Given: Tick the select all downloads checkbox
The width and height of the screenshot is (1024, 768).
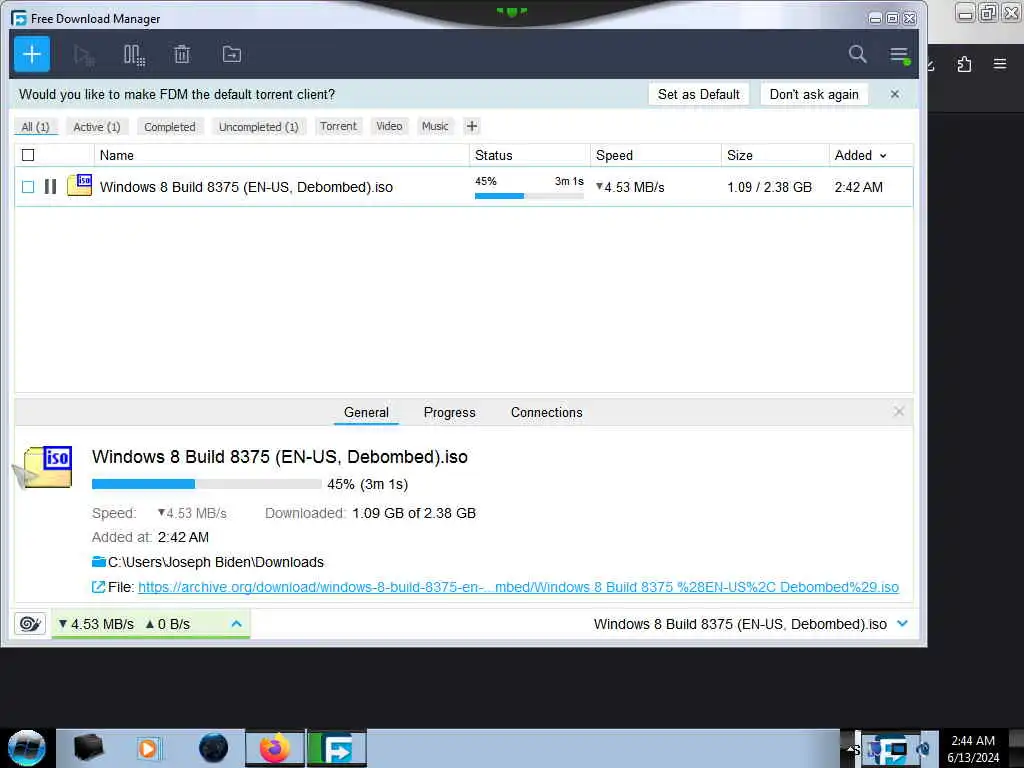Looking at the screenshot, I should 28,155.
